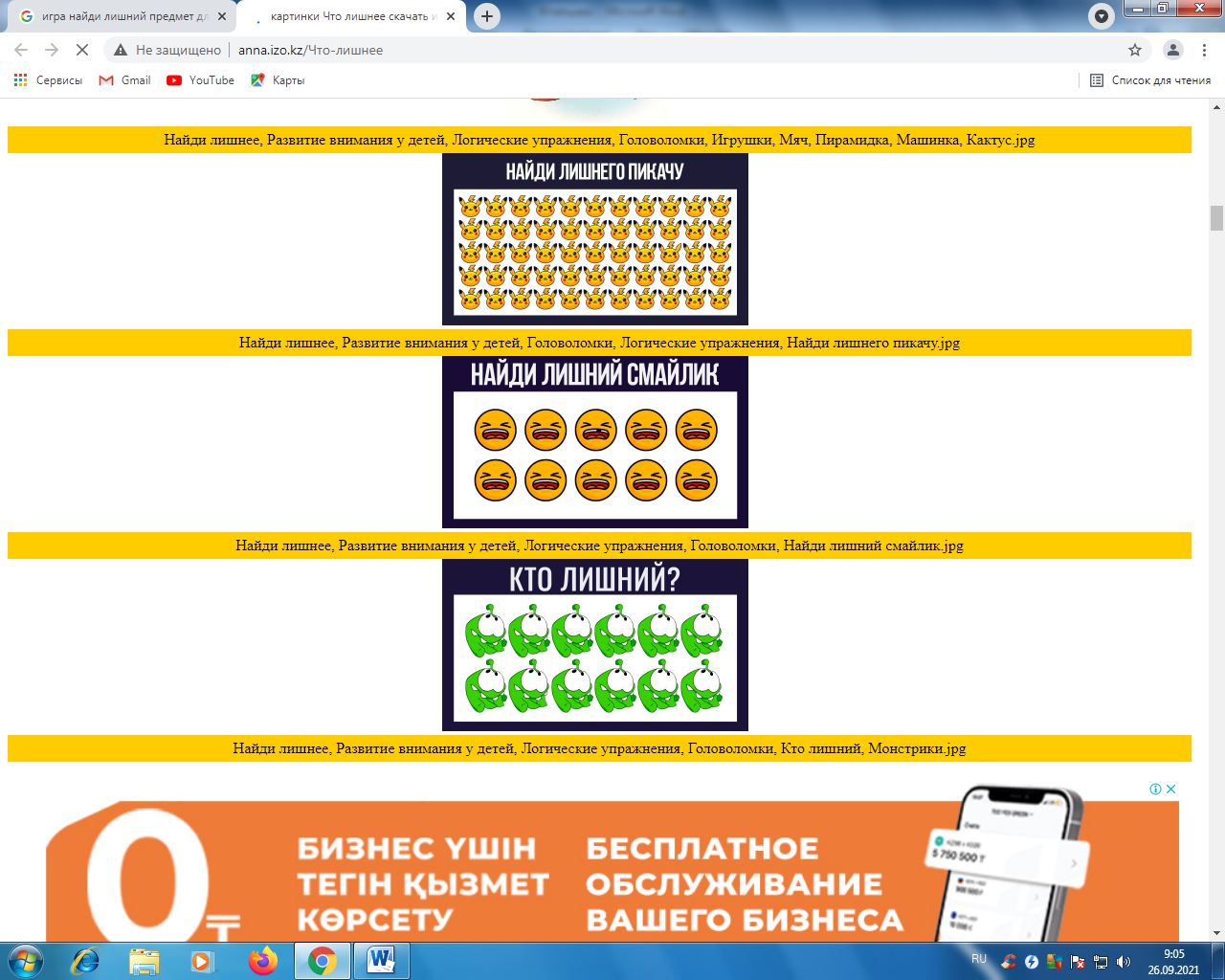Open the 'Кто лишний?' monsters image

[595, 645]
